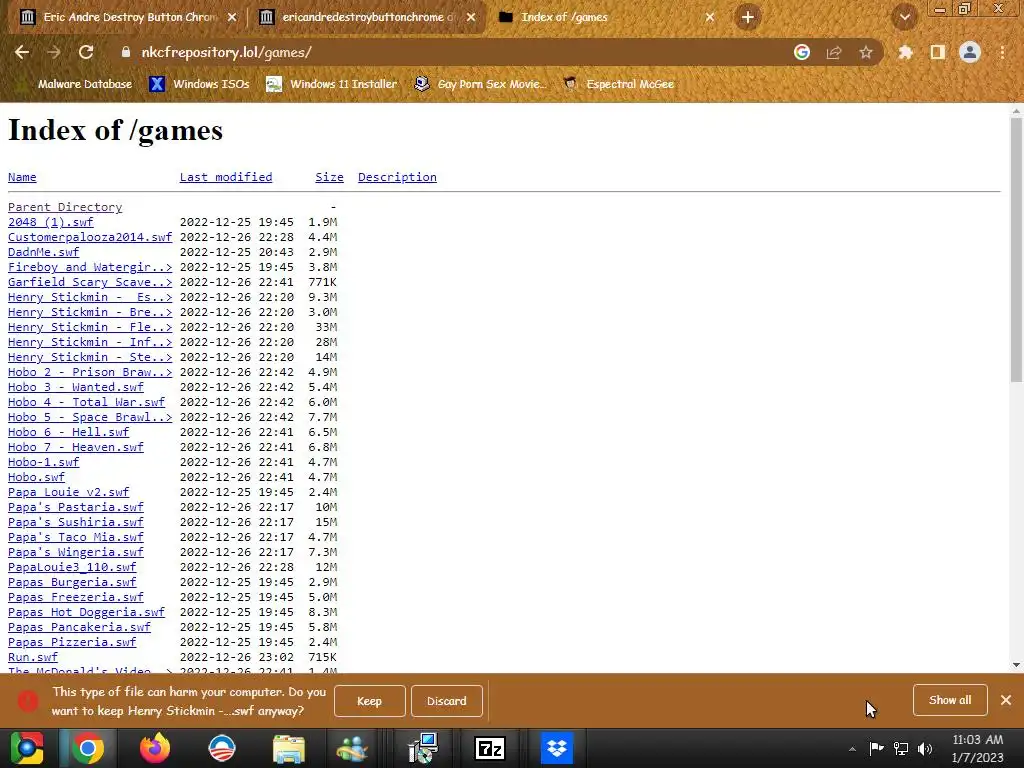Open Papa's Pastaria.swf
1024x768 pixels.
76,507
